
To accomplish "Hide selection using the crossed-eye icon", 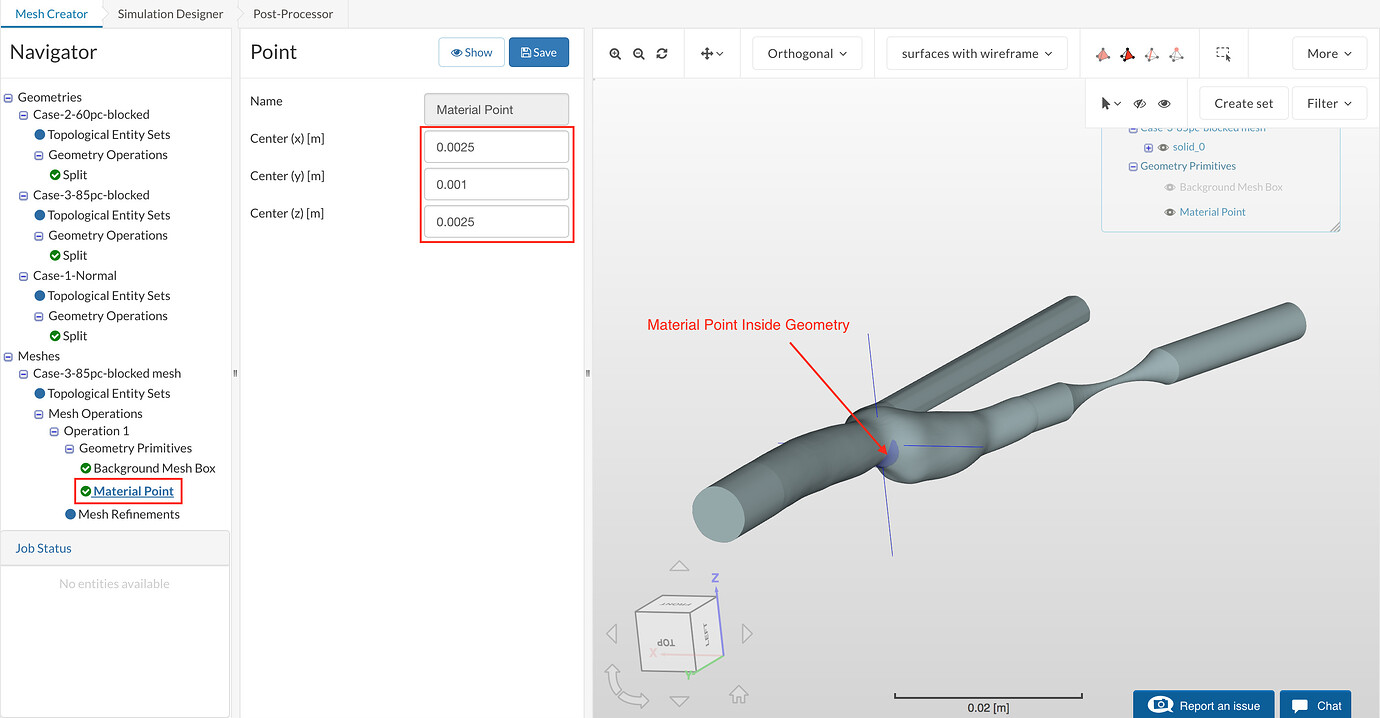I will (1140, 104).
